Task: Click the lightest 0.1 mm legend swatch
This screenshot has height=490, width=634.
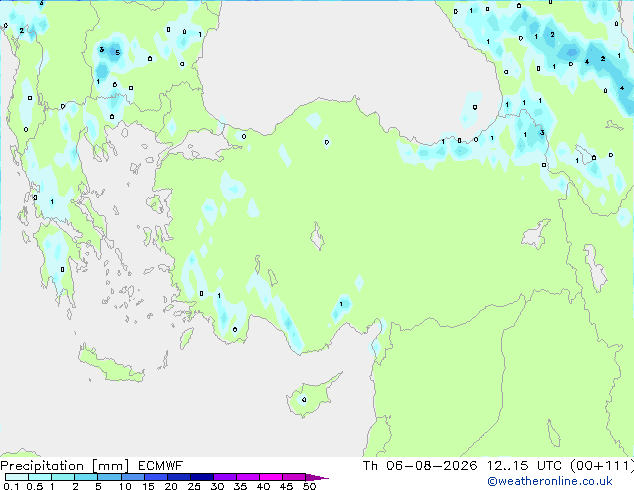Action: point(17,477)
